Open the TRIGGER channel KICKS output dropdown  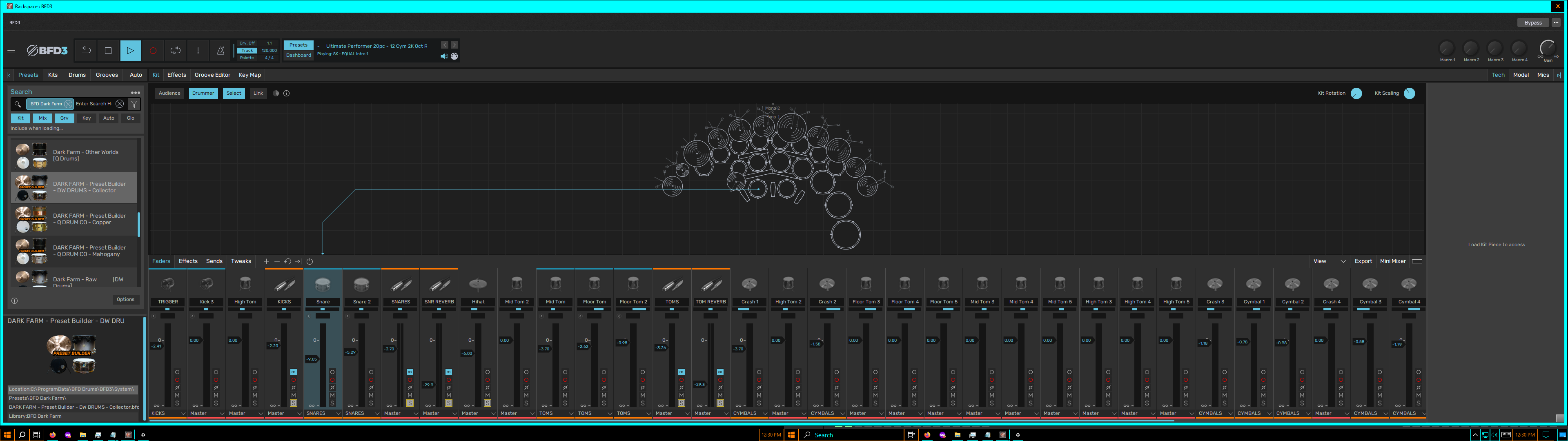click(167, 414)
